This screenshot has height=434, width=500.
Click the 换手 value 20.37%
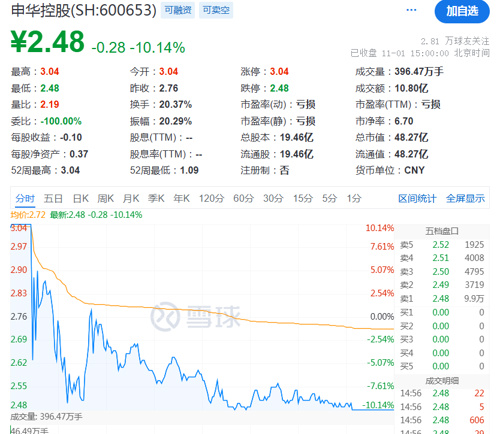click(175, 105)
